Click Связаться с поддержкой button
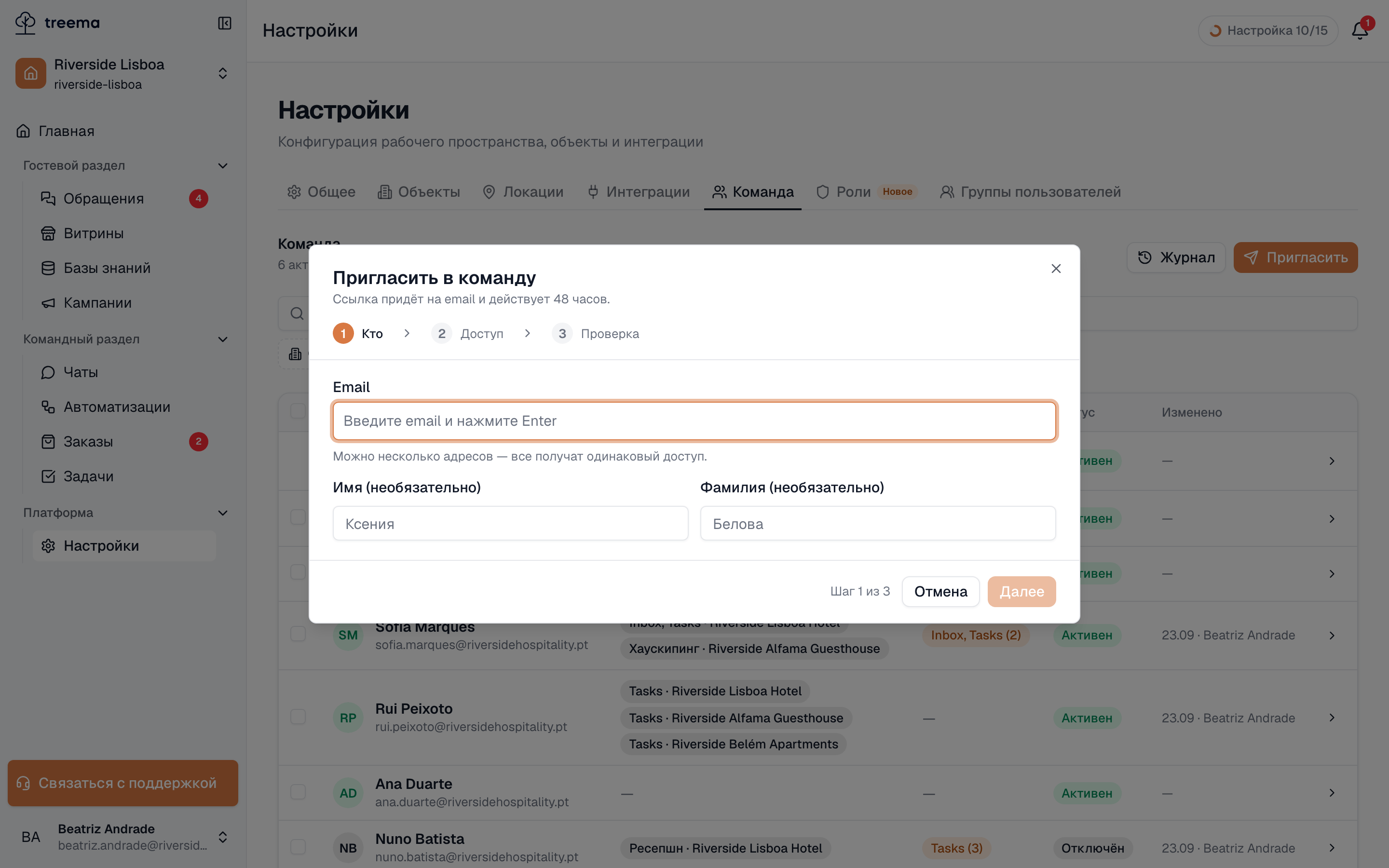1389x868 pixels. [x=123, y=783]
